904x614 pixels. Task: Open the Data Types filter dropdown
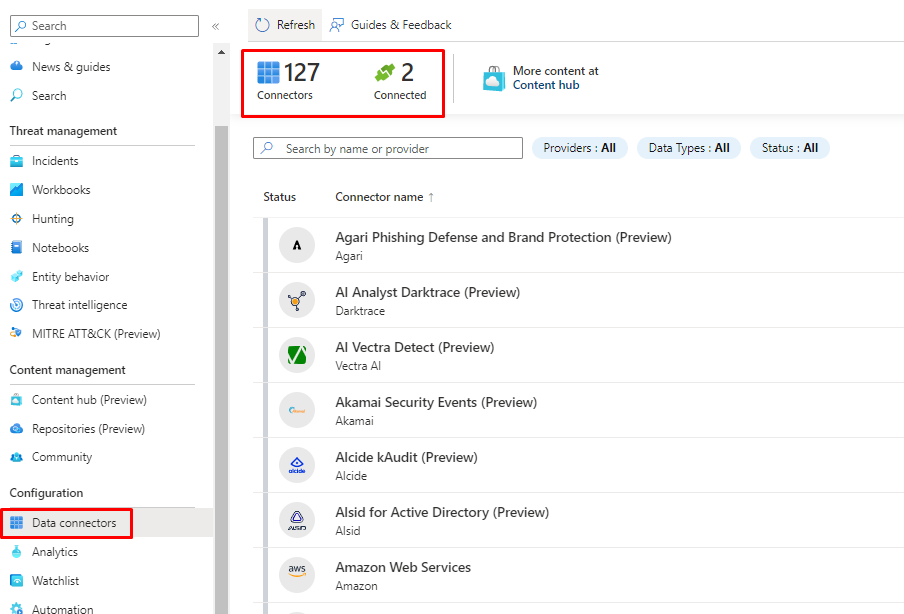pos(689,148)
